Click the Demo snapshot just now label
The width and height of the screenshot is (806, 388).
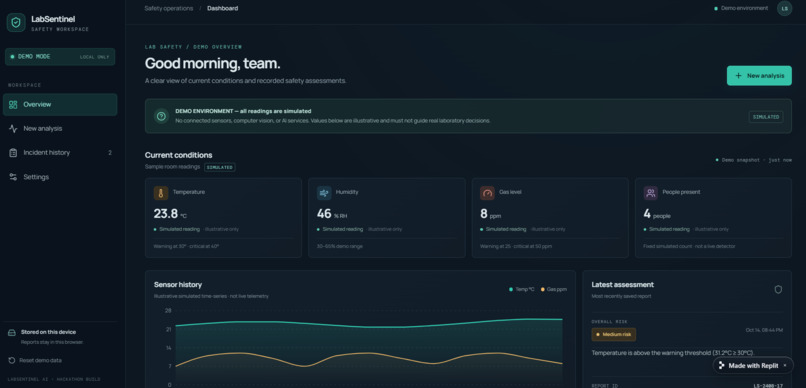pos(754,160)
